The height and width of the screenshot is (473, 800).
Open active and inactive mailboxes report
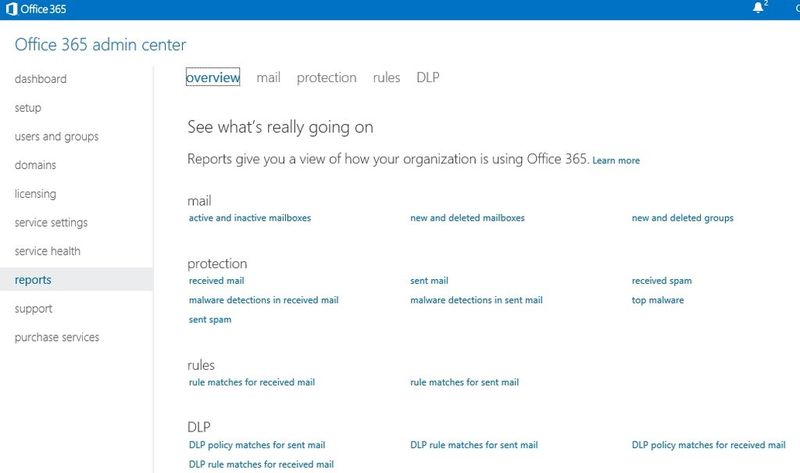click(250, 218)
